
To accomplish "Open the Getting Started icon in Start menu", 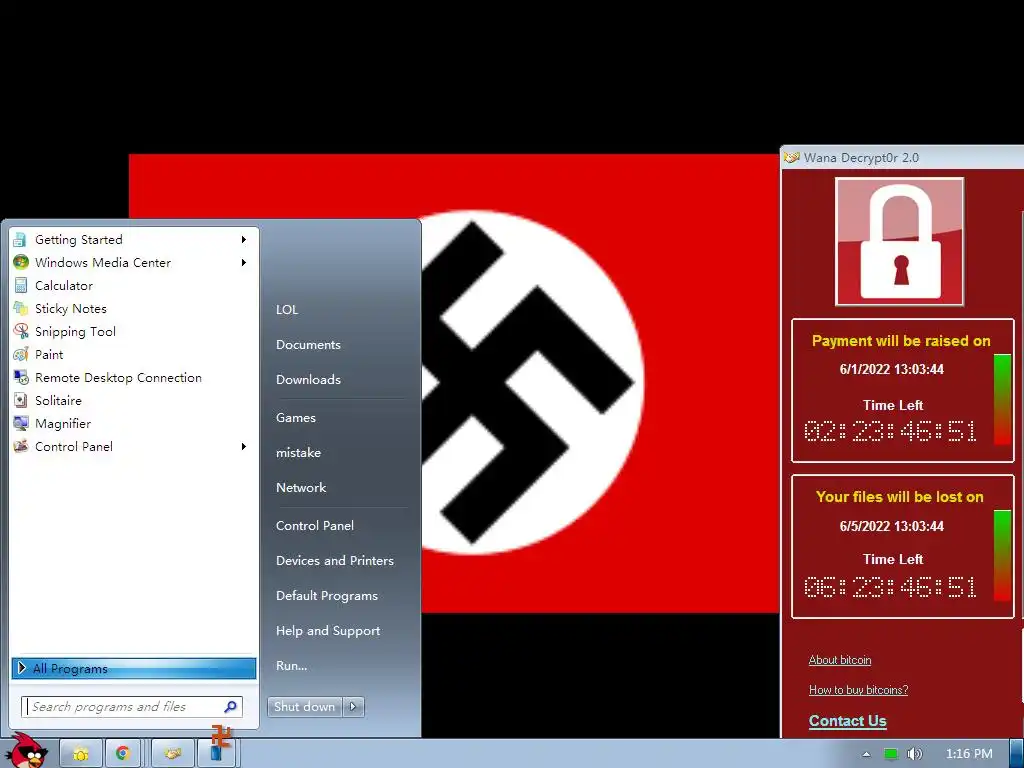I will tap(20, 240).
